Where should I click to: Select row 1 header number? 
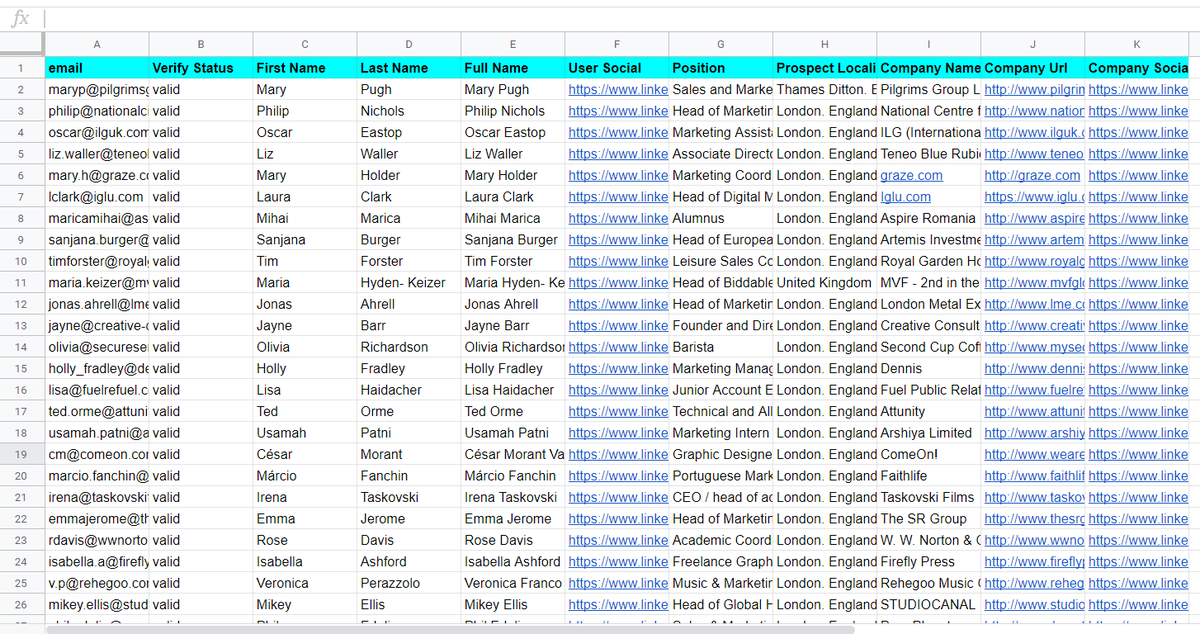click(20, 68)
